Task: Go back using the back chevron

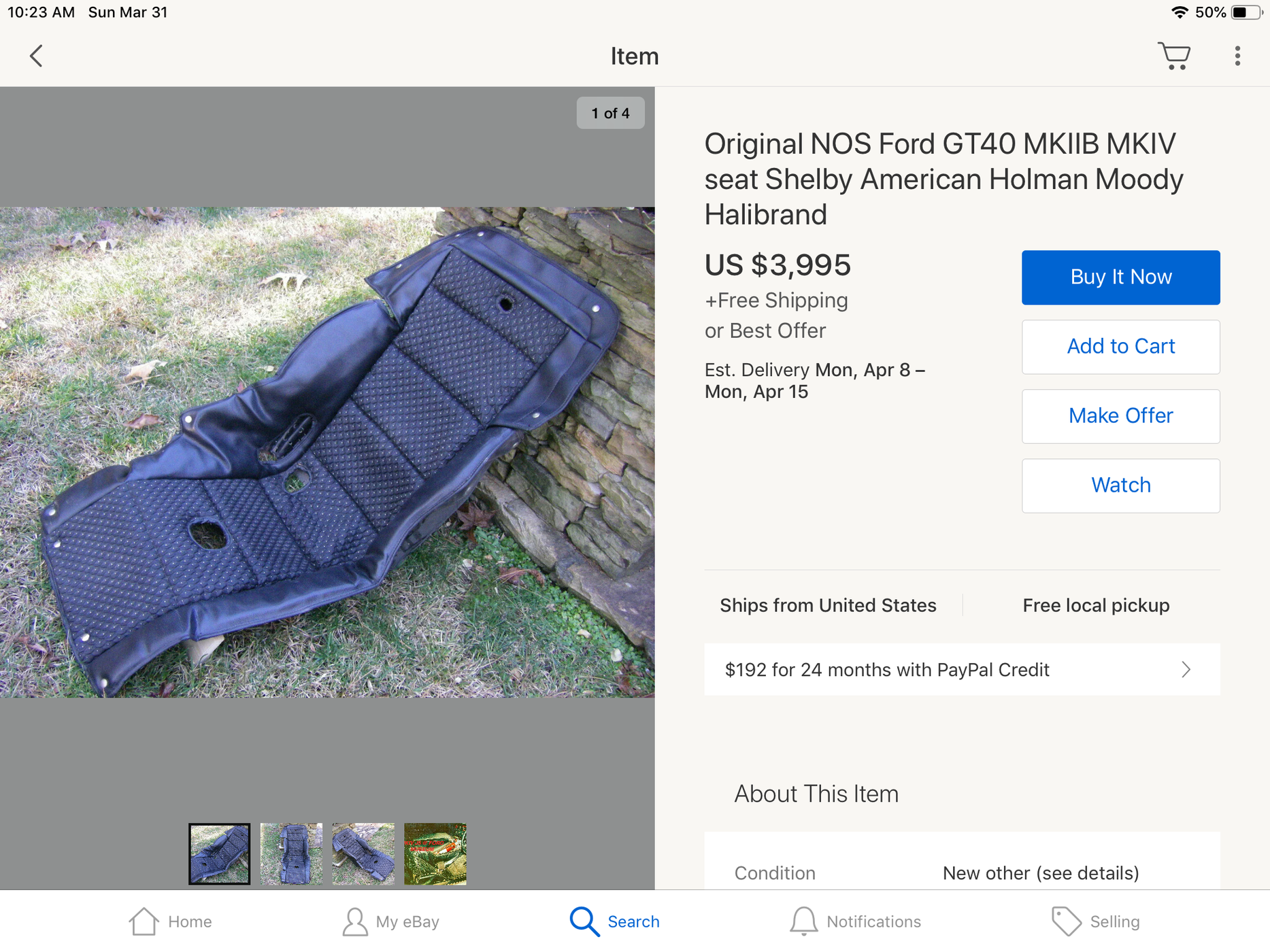Action: click(37, 56)
